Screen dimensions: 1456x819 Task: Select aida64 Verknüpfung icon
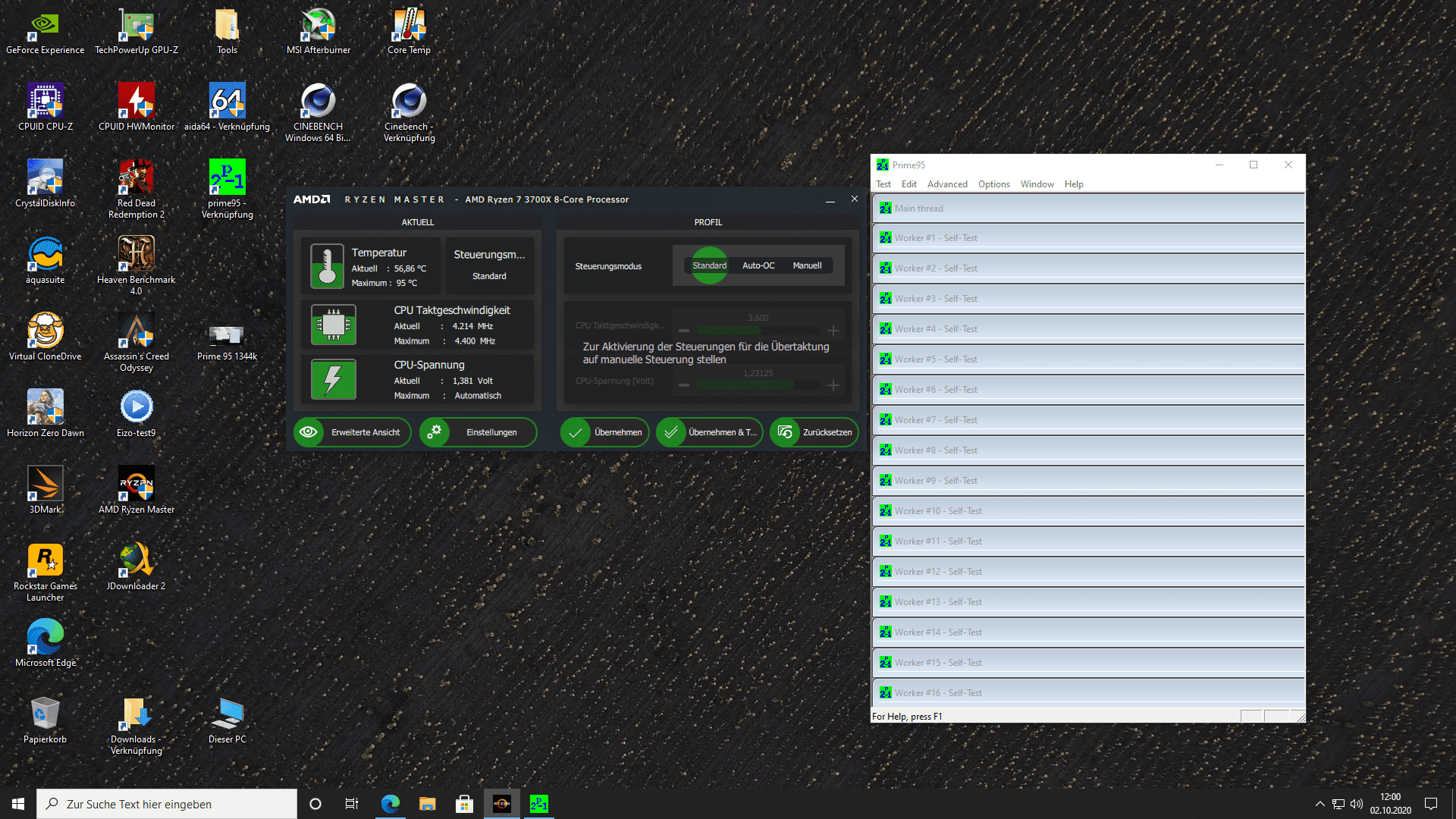[x=227, y=108]
